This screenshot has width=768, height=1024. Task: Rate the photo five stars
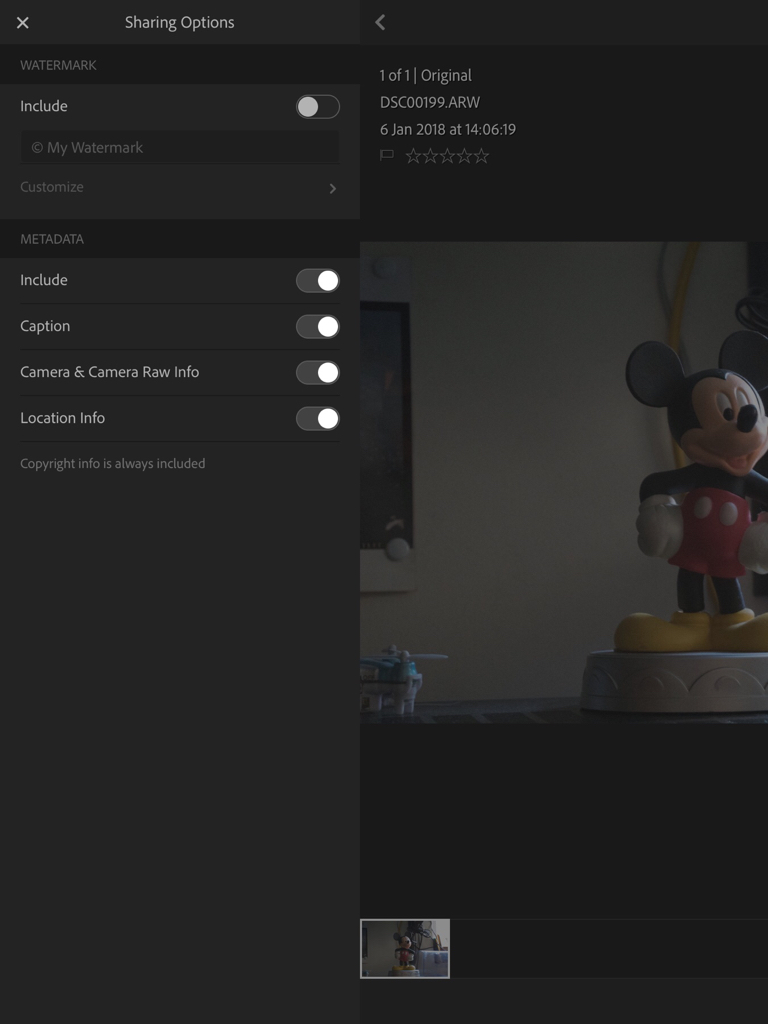(x=481, y=155)
